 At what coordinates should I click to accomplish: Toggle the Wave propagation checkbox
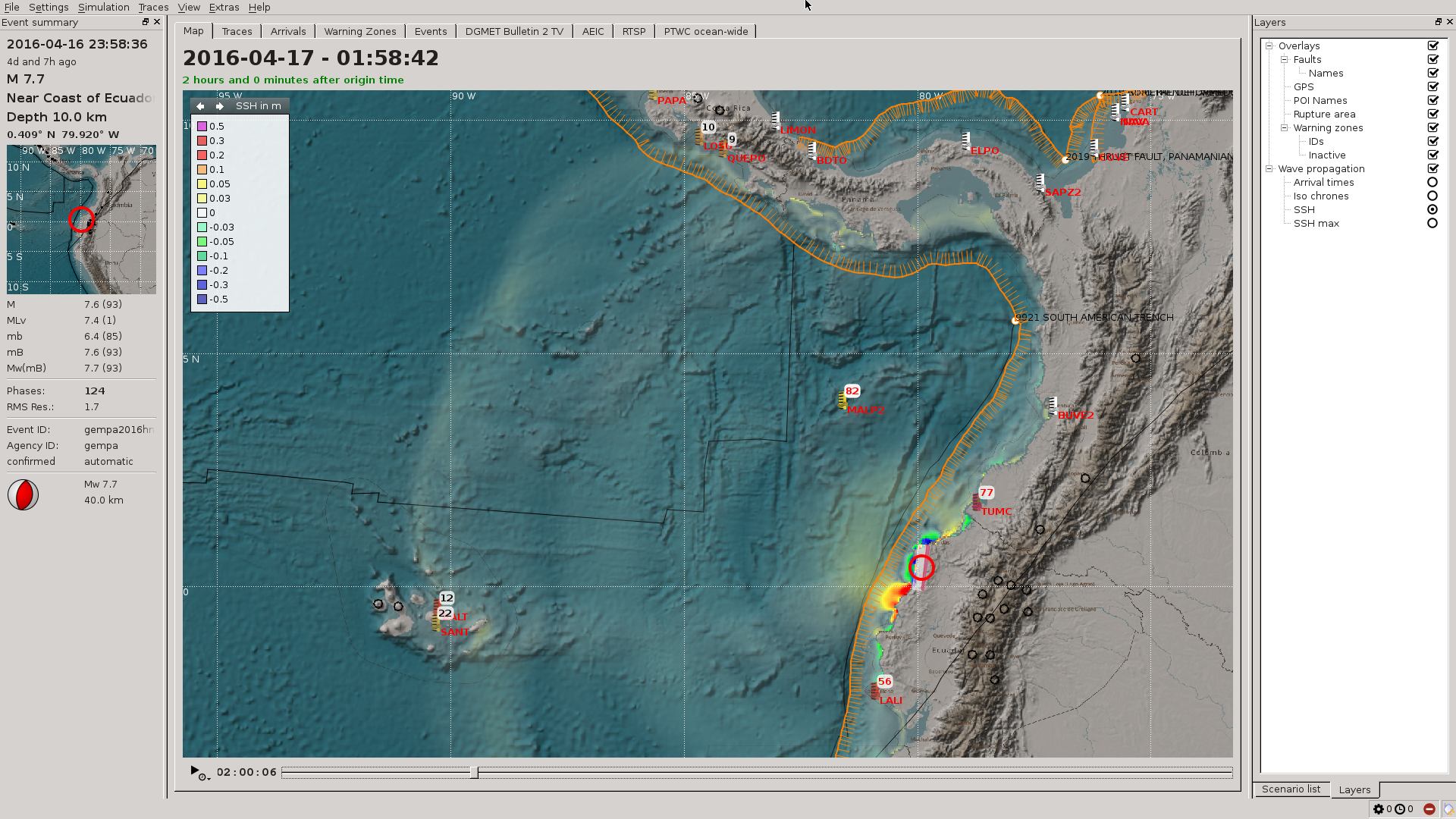[x=1432, y=169]
